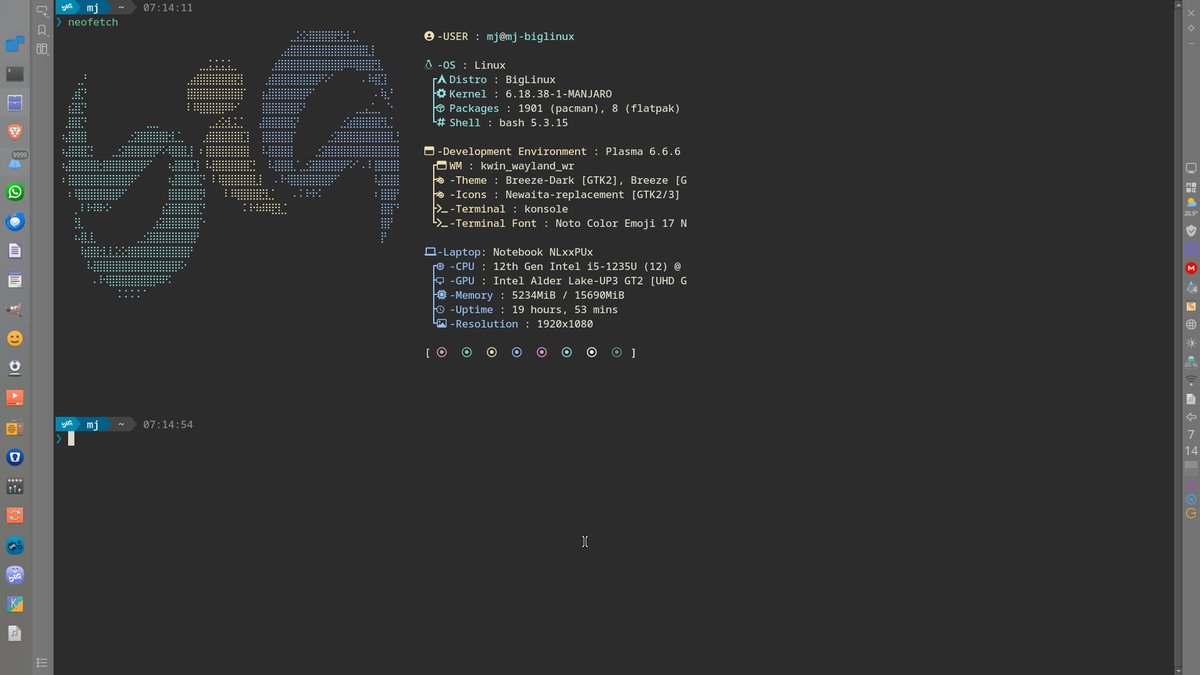The height and width of the screenshot is (675, 1200).
Task: Click the timestamp 07:14:54
Action: point(168,425)
